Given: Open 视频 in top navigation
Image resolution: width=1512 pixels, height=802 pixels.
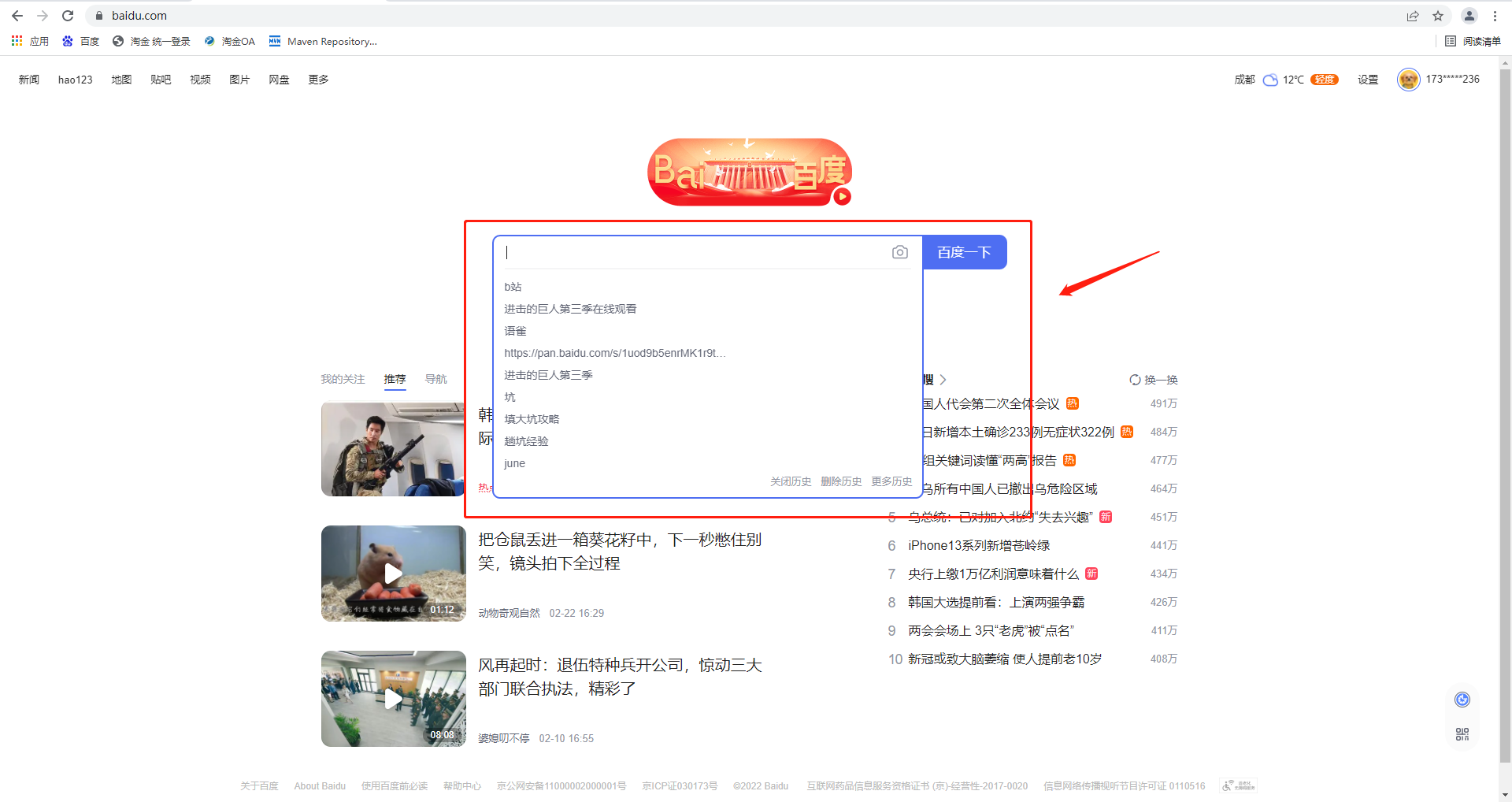Looking at the screenshot, I should pos(200,80).
